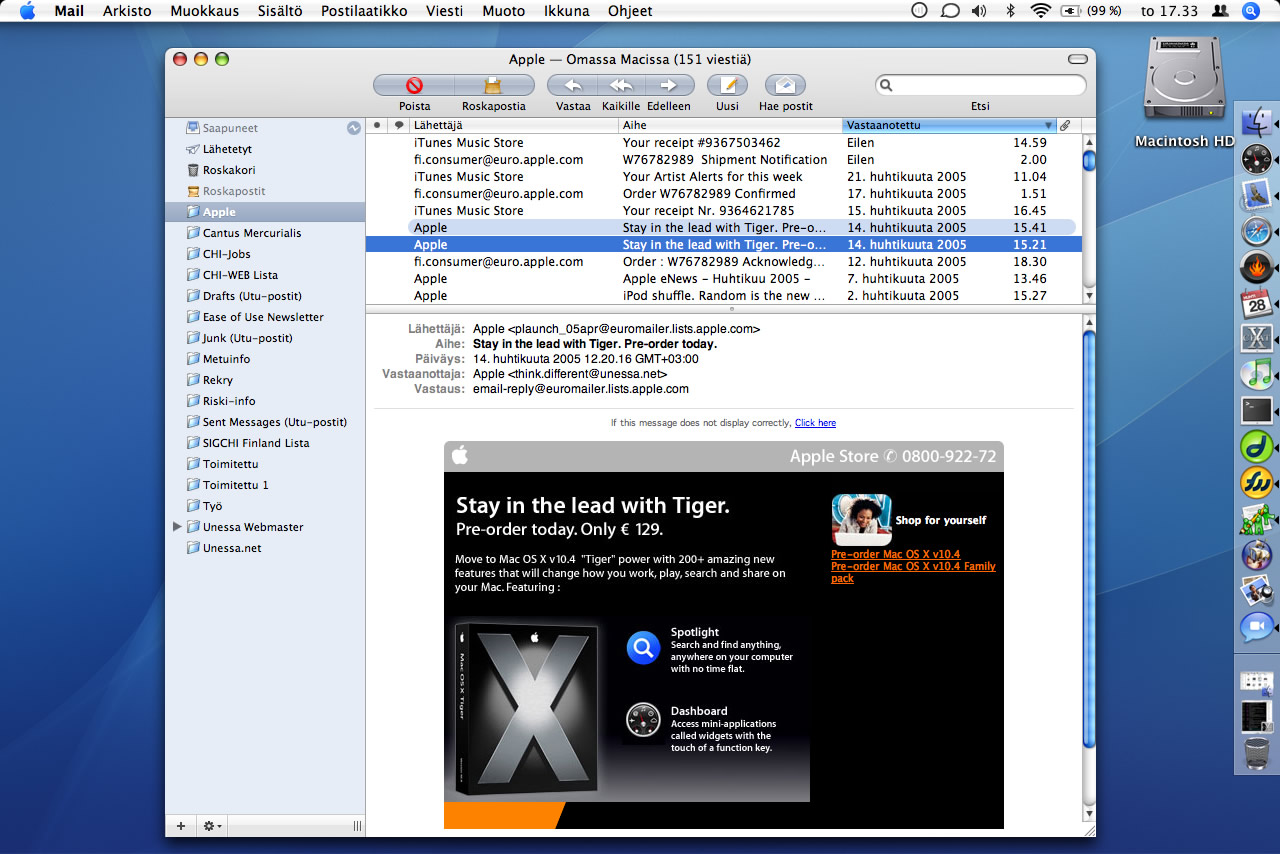Open Pre-order Mac OS X v10.4 Family pack link
The height and width of the screenshot is (854, 1280).
pyautogui.click(x=913, y=572)
